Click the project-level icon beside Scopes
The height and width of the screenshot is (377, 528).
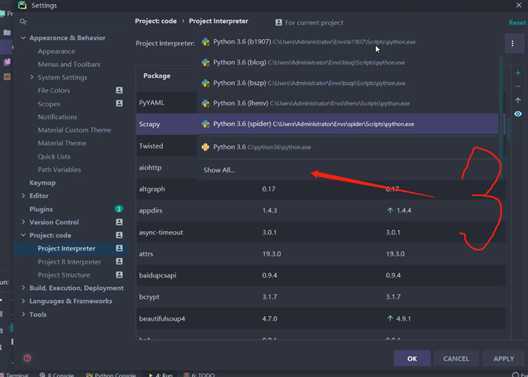click(x=119, y=103)
